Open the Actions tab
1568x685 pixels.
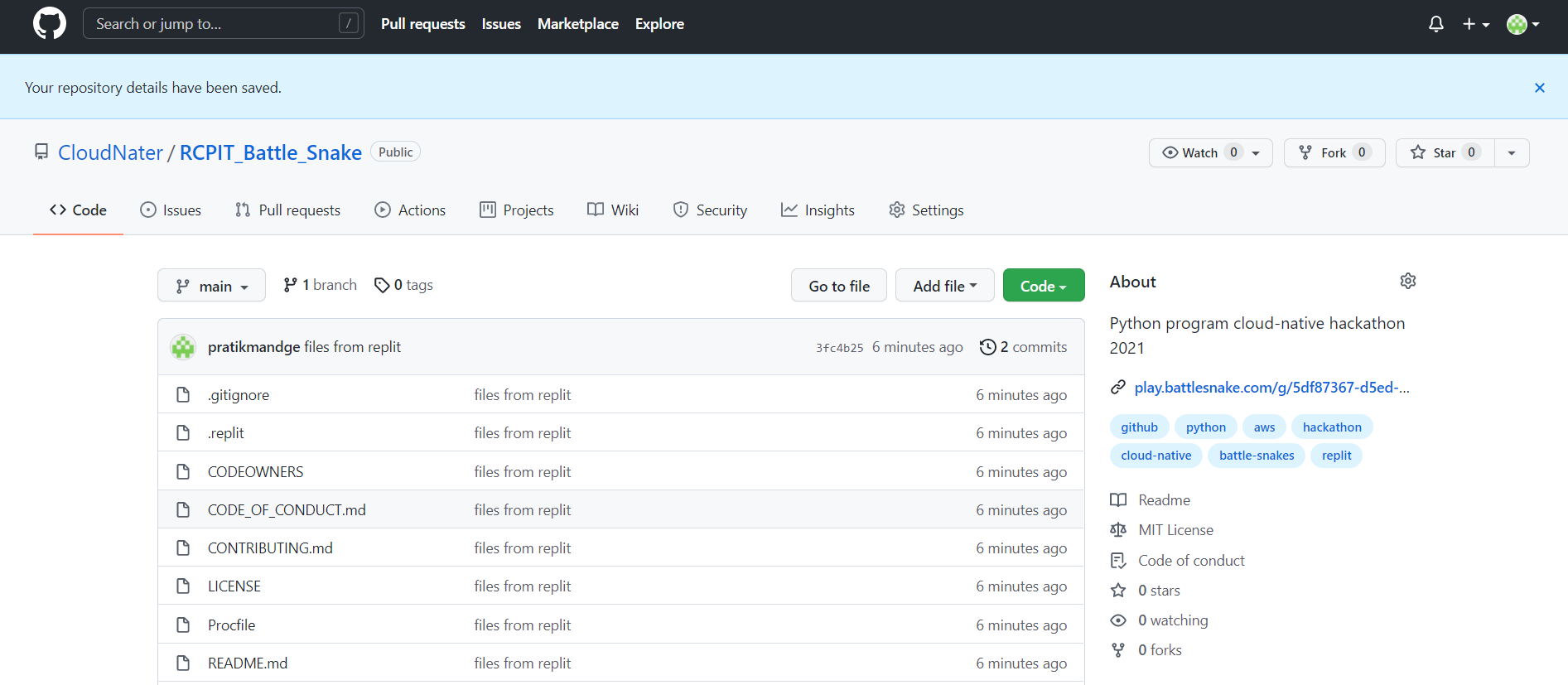(x=410, y=210)
